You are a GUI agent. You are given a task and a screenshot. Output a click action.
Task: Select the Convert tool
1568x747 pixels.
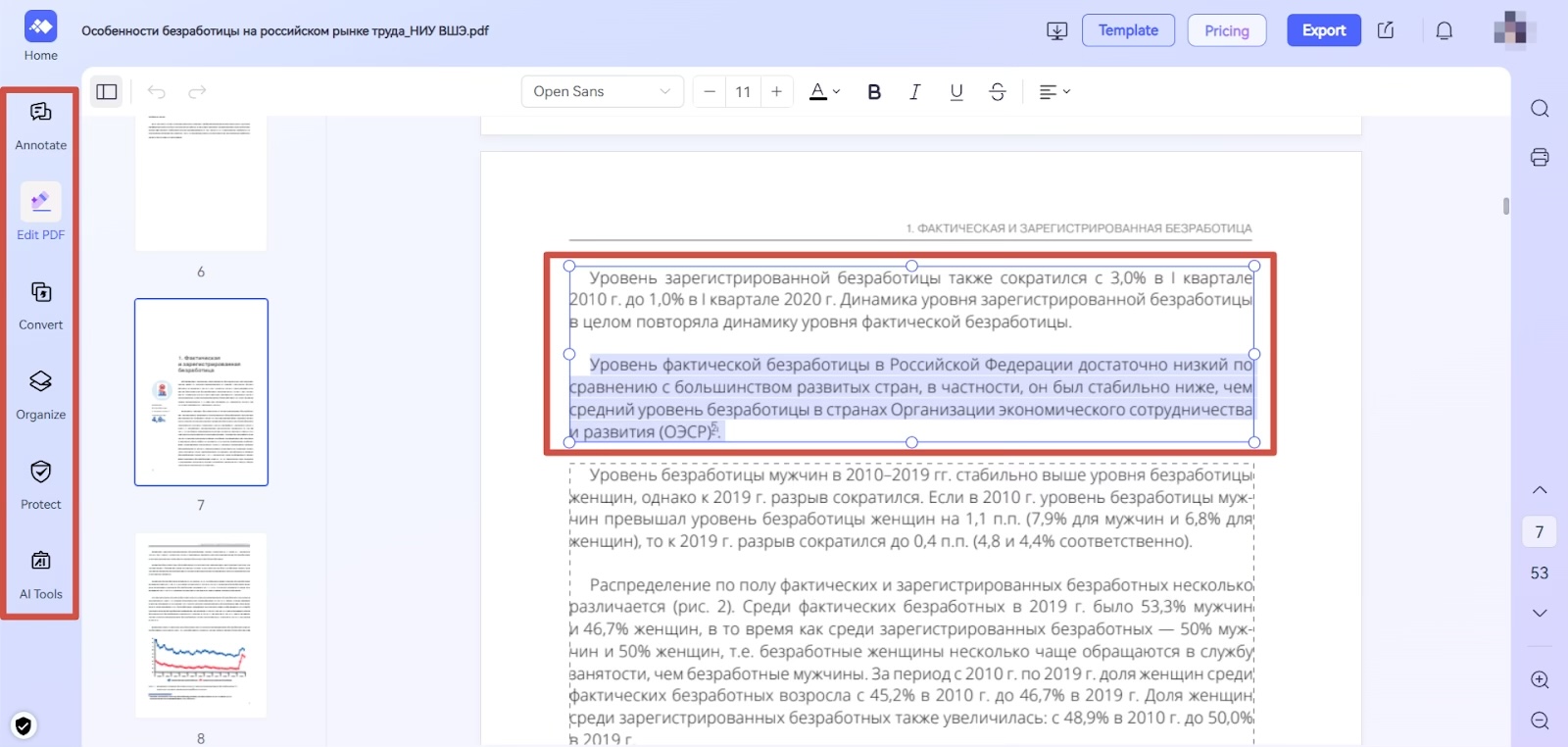point(40,305)
